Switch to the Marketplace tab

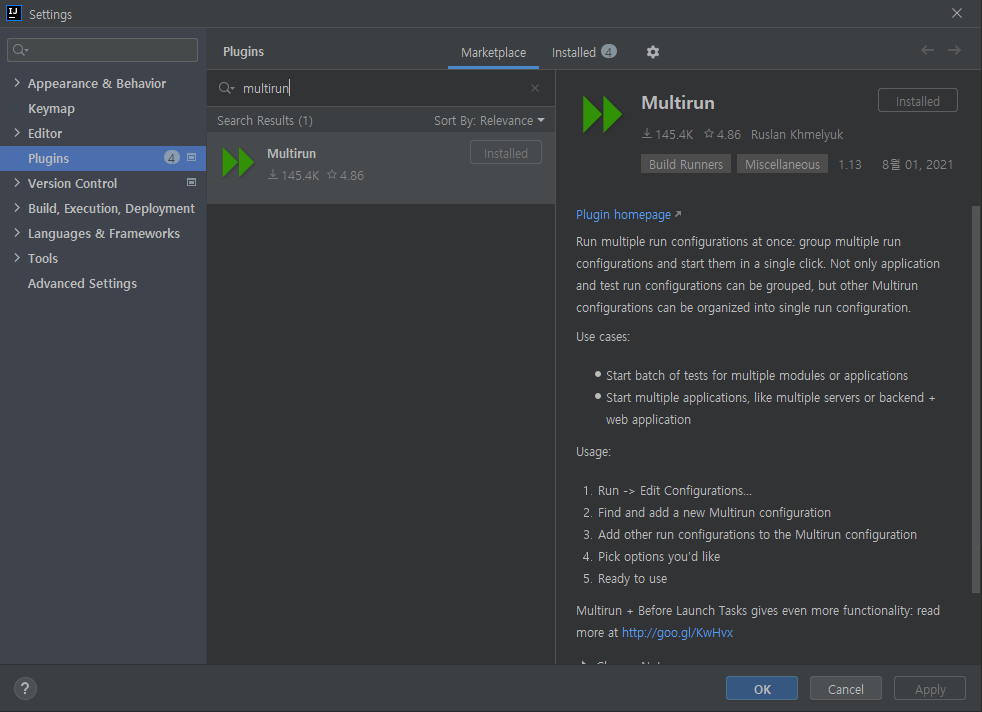click(494, 53)
